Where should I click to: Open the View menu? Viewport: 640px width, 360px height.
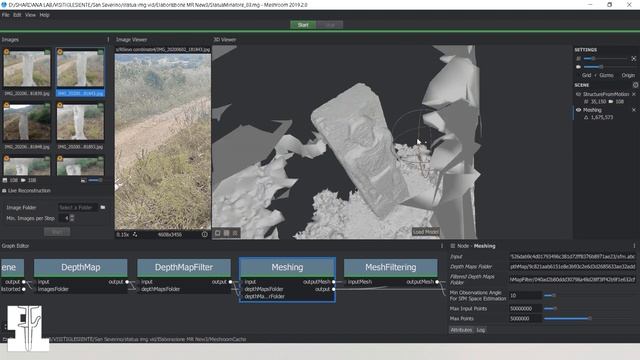pos(30,15)
